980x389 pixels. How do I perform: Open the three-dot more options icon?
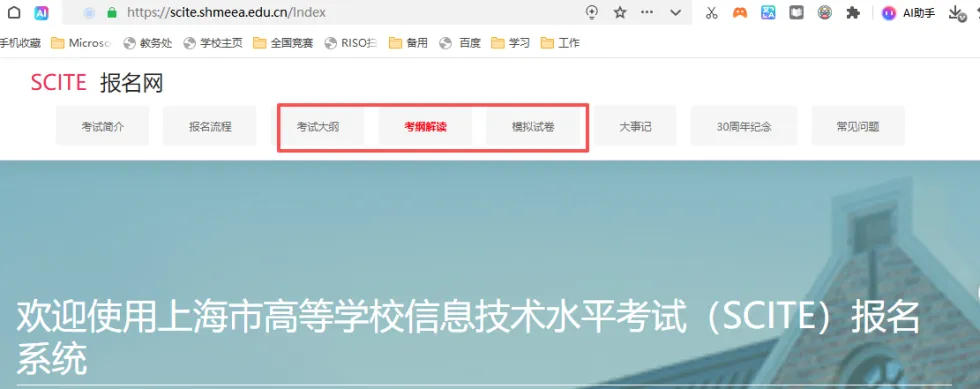click(648, 13)
